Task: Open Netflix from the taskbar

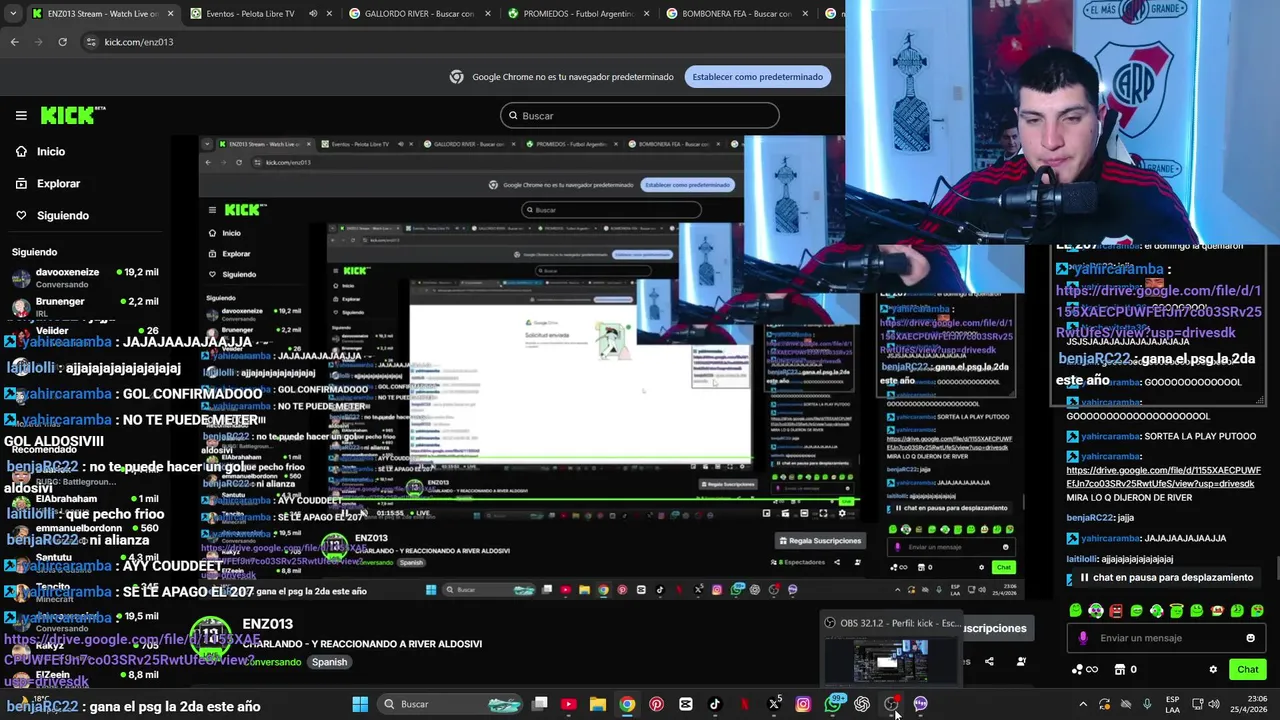Action: [x=744, y=704]
